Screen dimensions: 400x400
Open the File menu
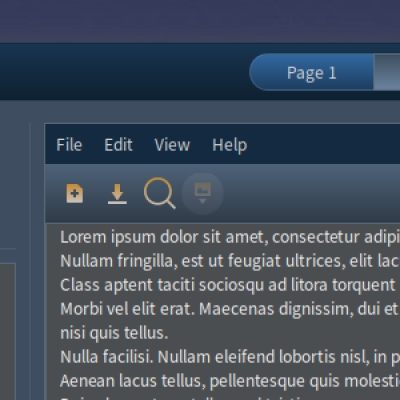(69, 145)
